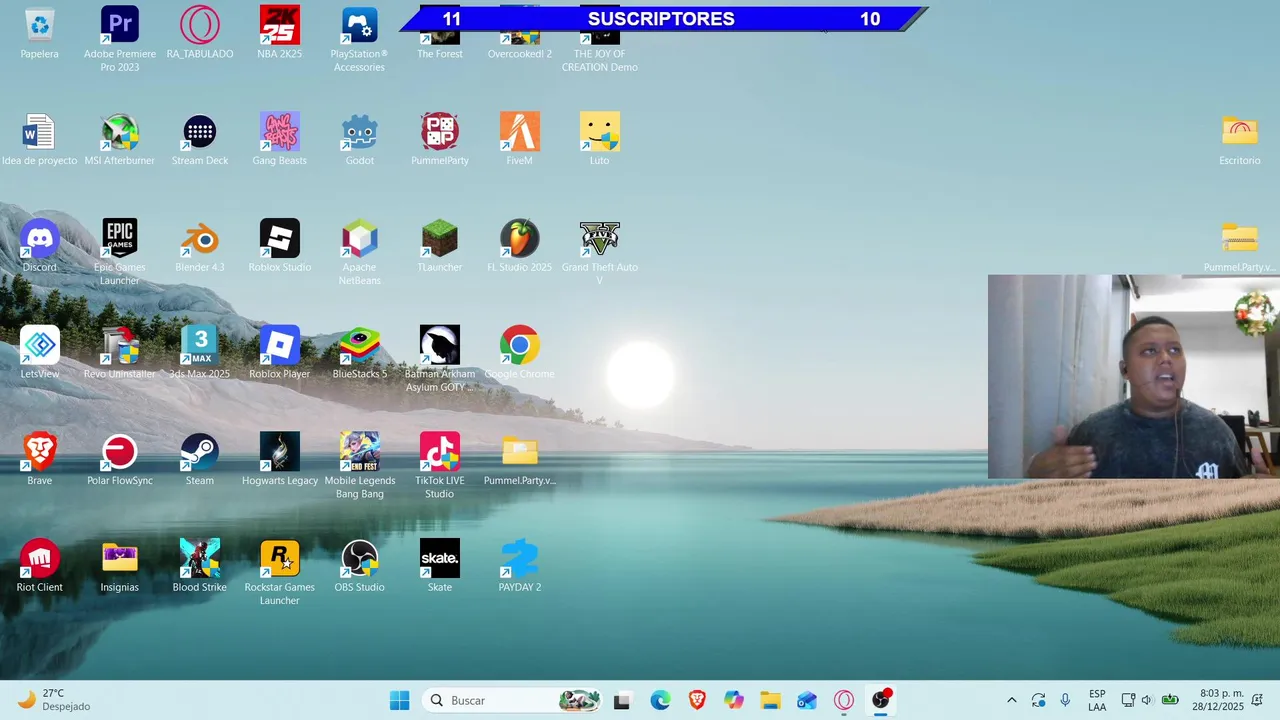
Task: Launch Roblox Studio shortcut
Action: 280,239
